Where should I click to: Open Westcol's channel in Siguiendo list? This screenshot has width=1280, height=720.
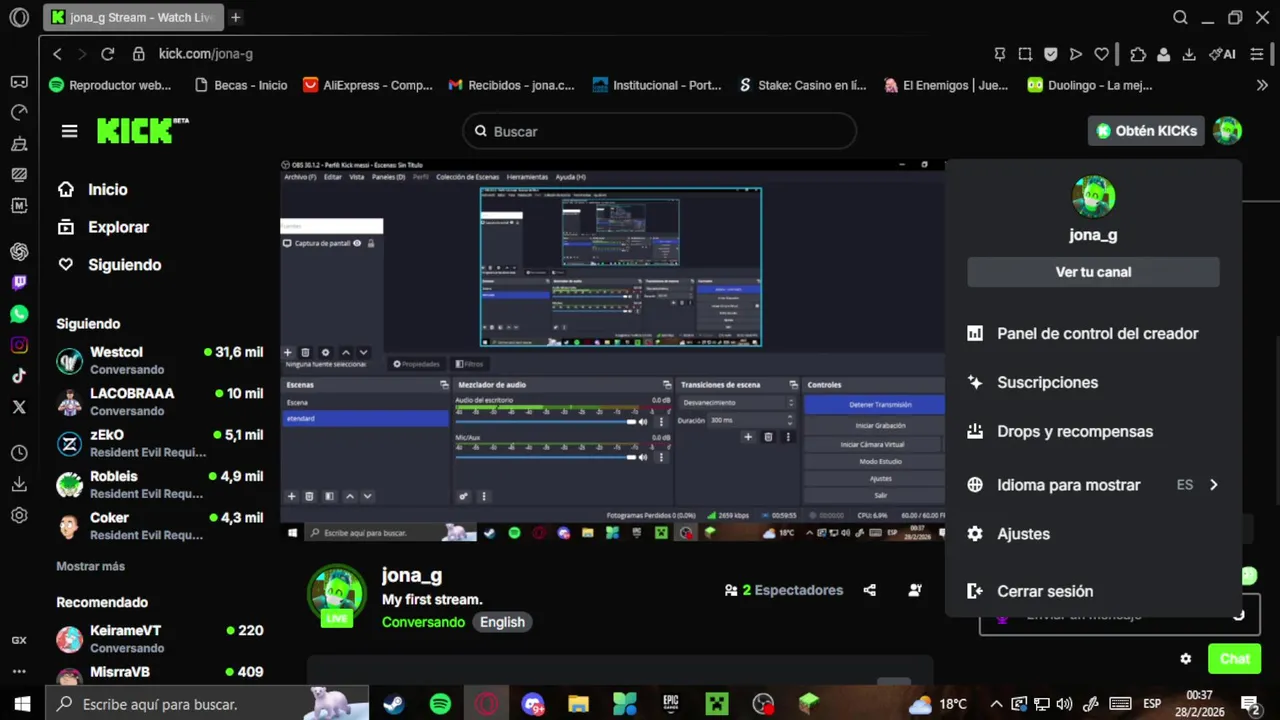[x=160, y=360]
